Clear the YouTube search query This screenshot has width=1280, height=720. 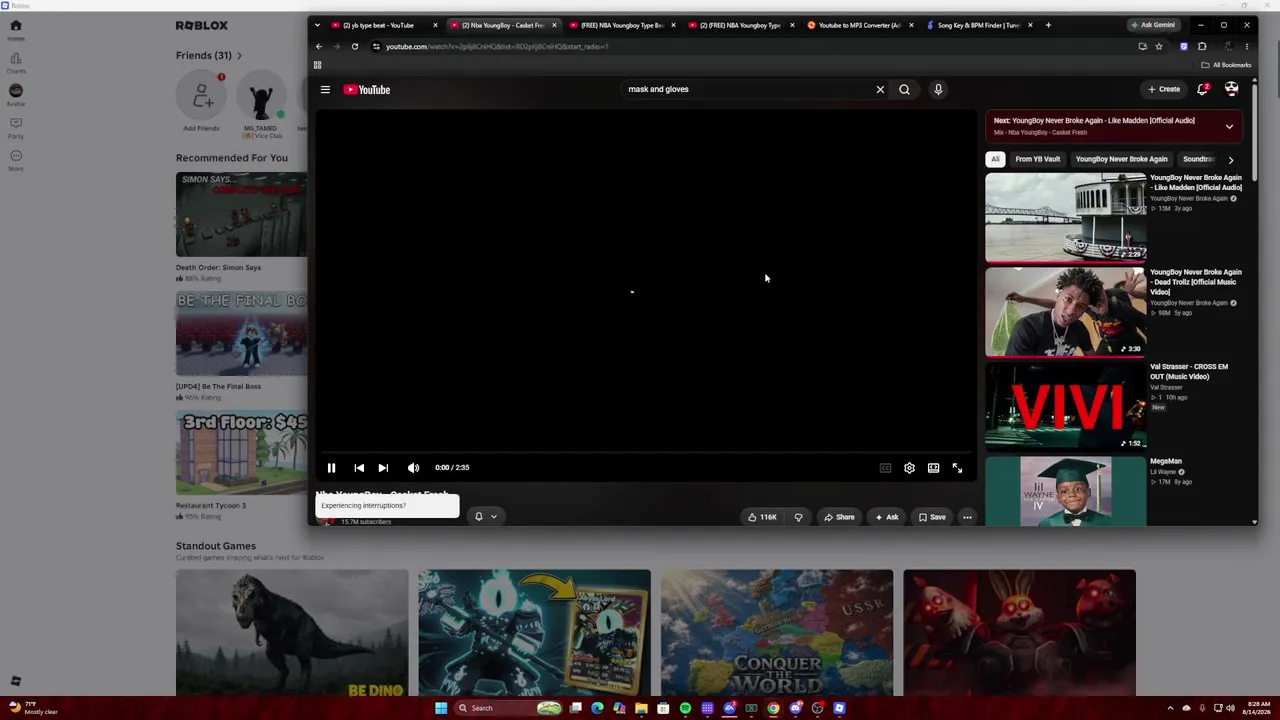coord(880,90)
